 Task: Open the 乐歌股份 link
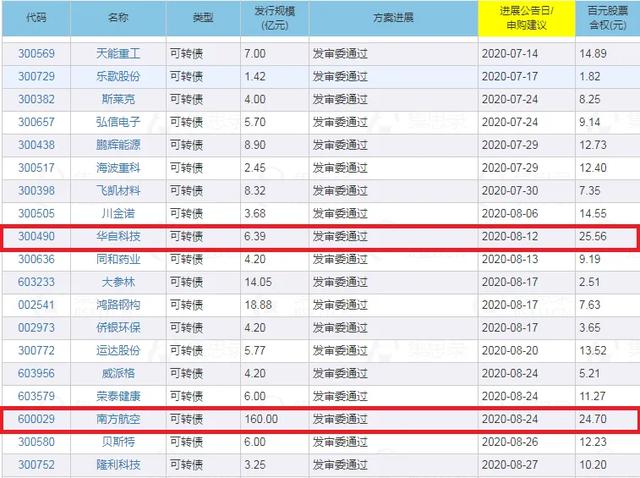point(118,76)
